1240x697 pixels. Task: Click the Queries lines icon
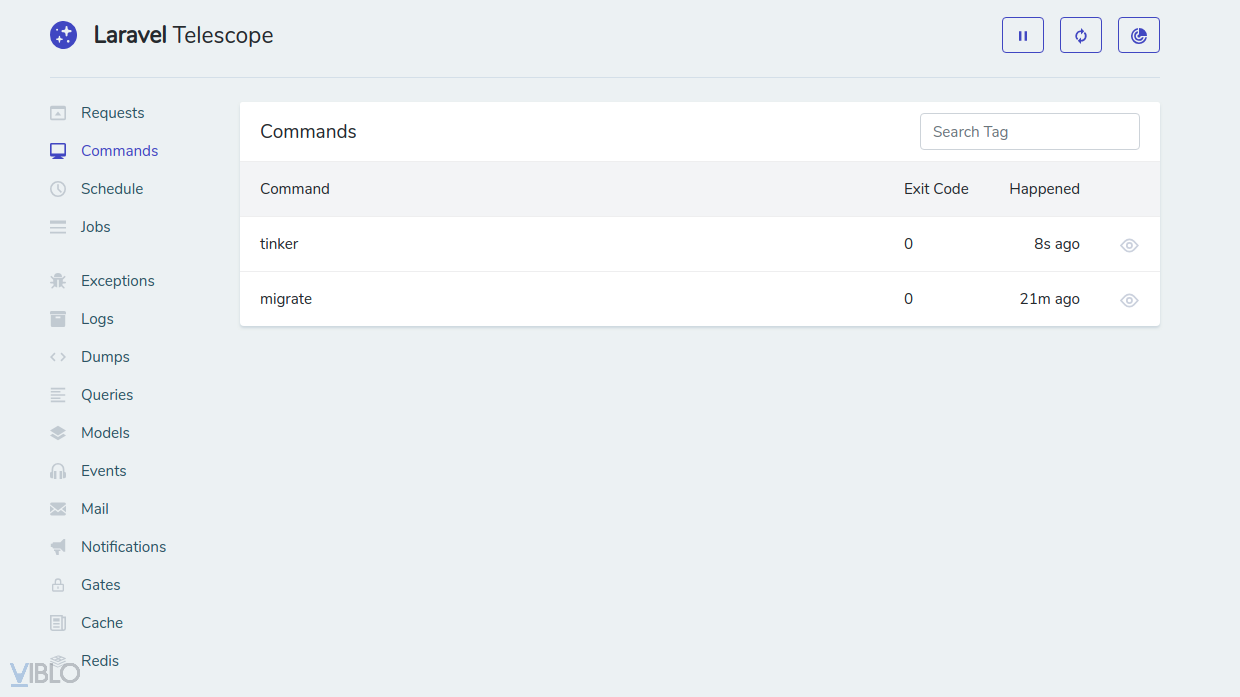tap(58, 395)
